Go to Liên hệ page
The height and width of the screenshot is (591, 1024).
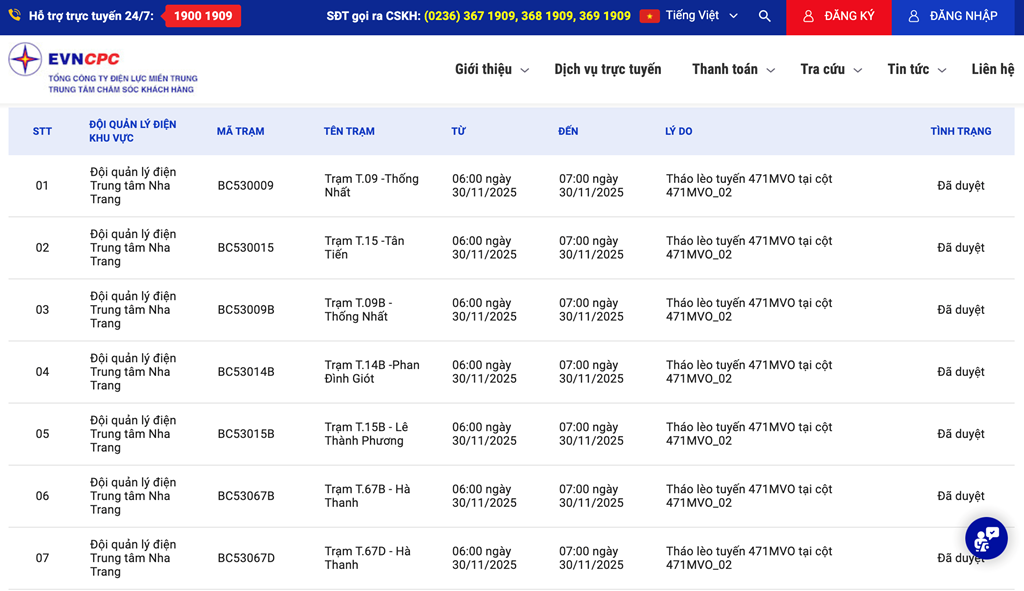(x=992, y=69)
